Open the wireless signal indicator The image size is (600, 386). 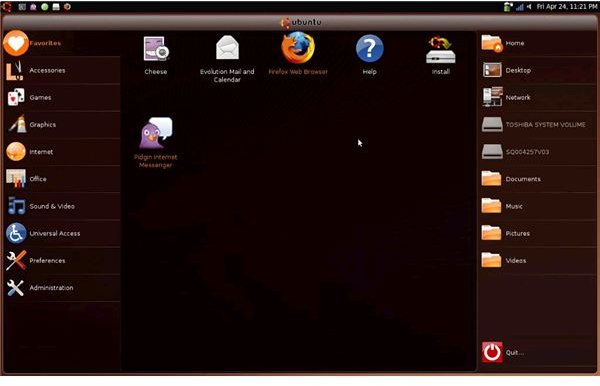point(519,7)
